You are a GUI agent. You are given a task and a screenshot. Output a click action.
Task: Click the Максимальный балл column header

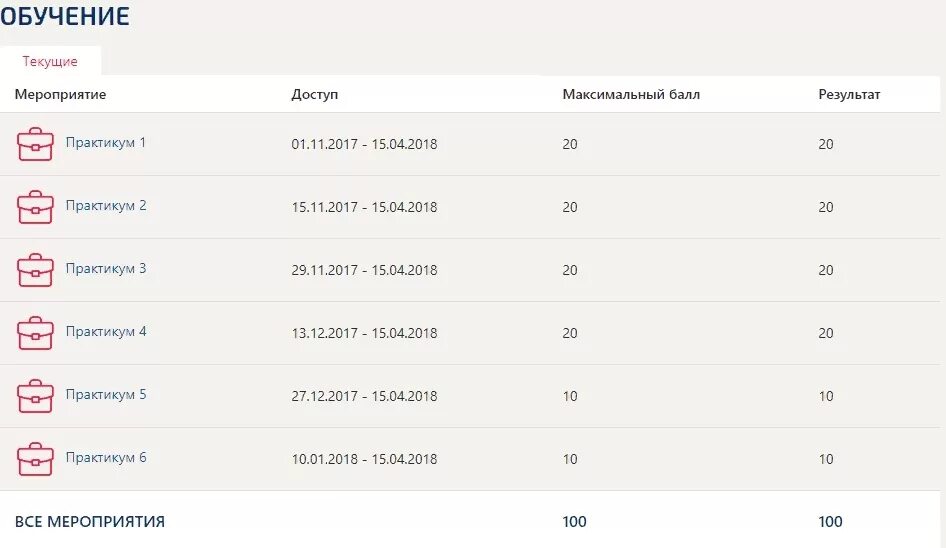(631, 94)
